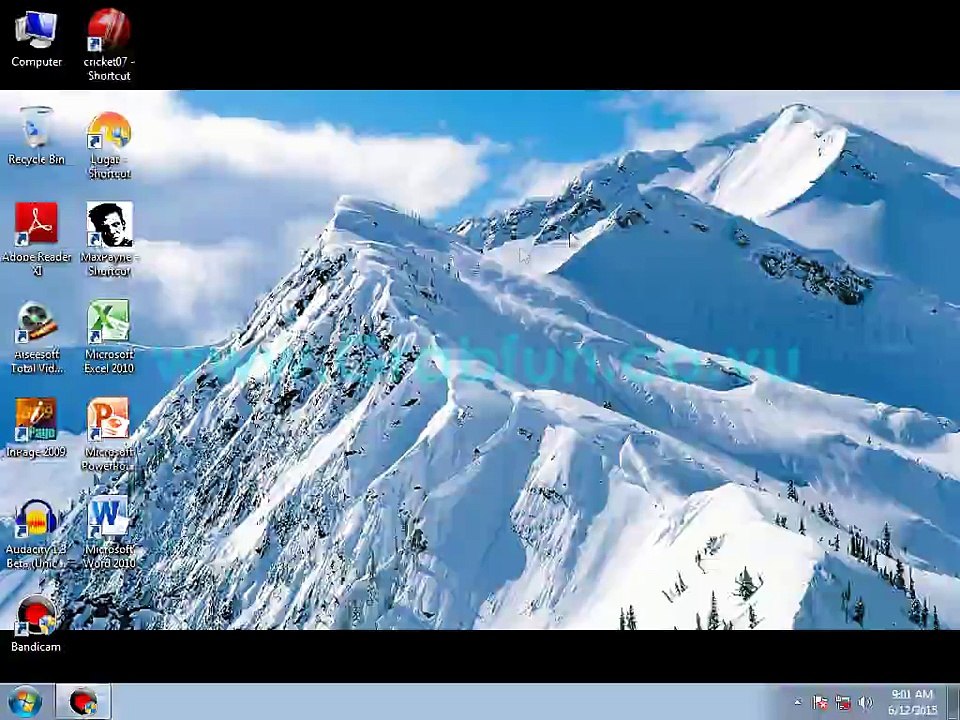Select the Microsoft Excel 2010 icon
This screenshot has width=960, height=720.
point(109,337)
